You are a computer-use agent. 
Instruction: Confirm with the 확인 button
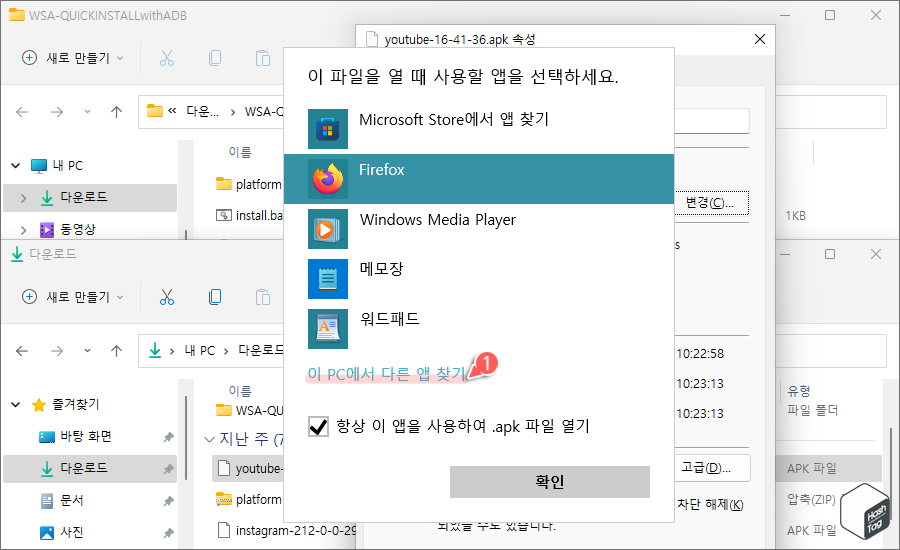[x=550, y=482]
